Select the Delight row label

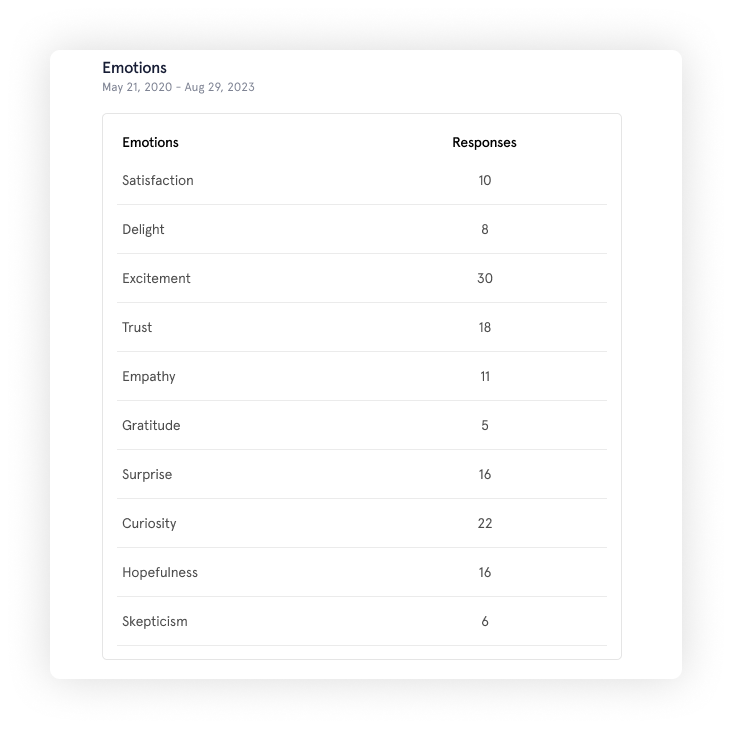(x=143, y=230)
